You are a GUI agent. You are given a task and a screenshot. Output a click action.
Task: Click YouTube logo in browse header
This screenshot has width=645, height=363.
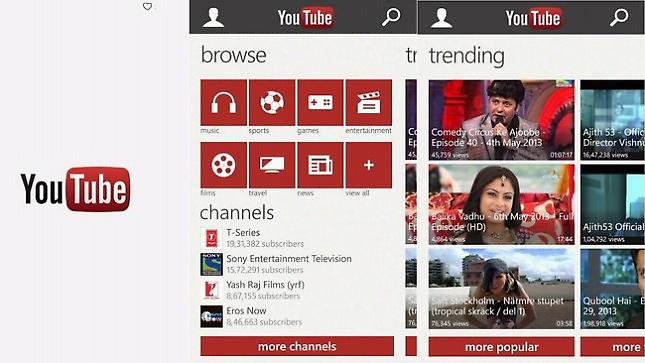(306, 18)
